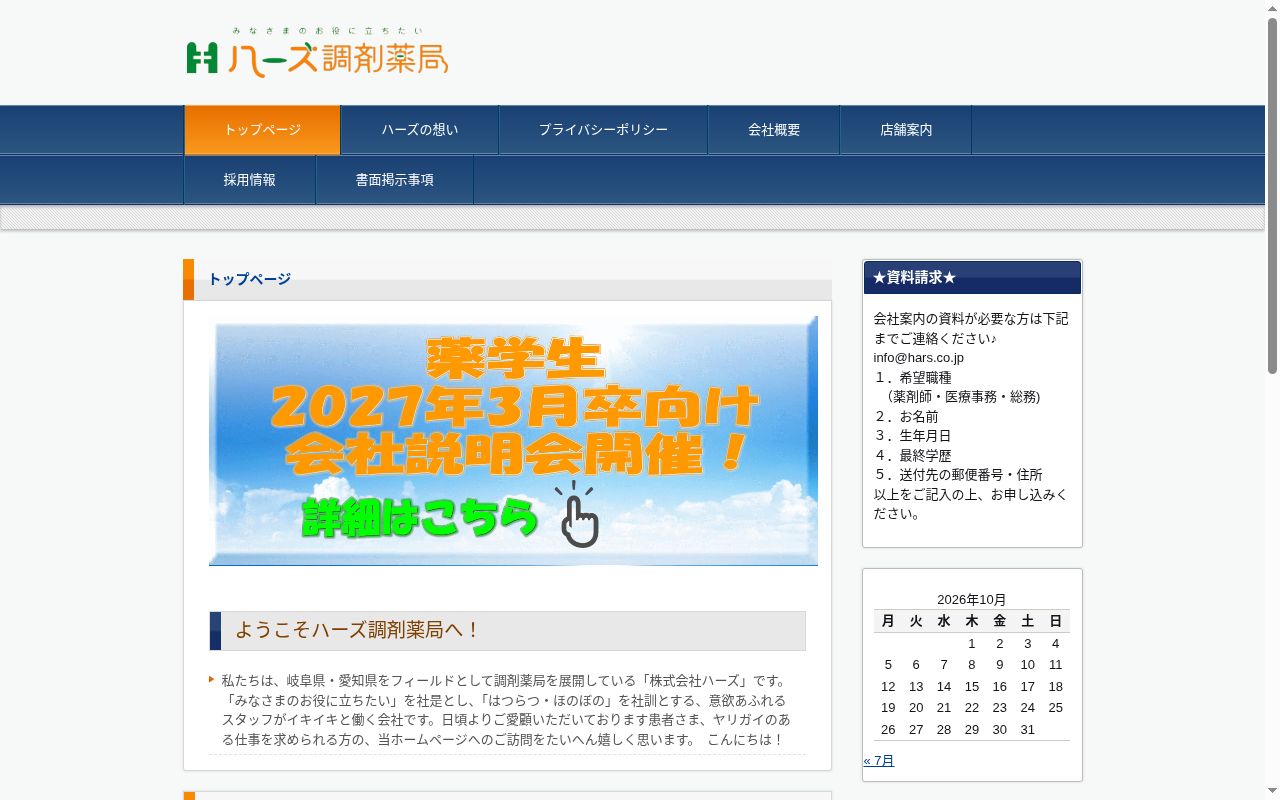The image size is (1280, 800).
Task: Click the 会社説明会開催 banner image
Action: (x=513, y=441)
